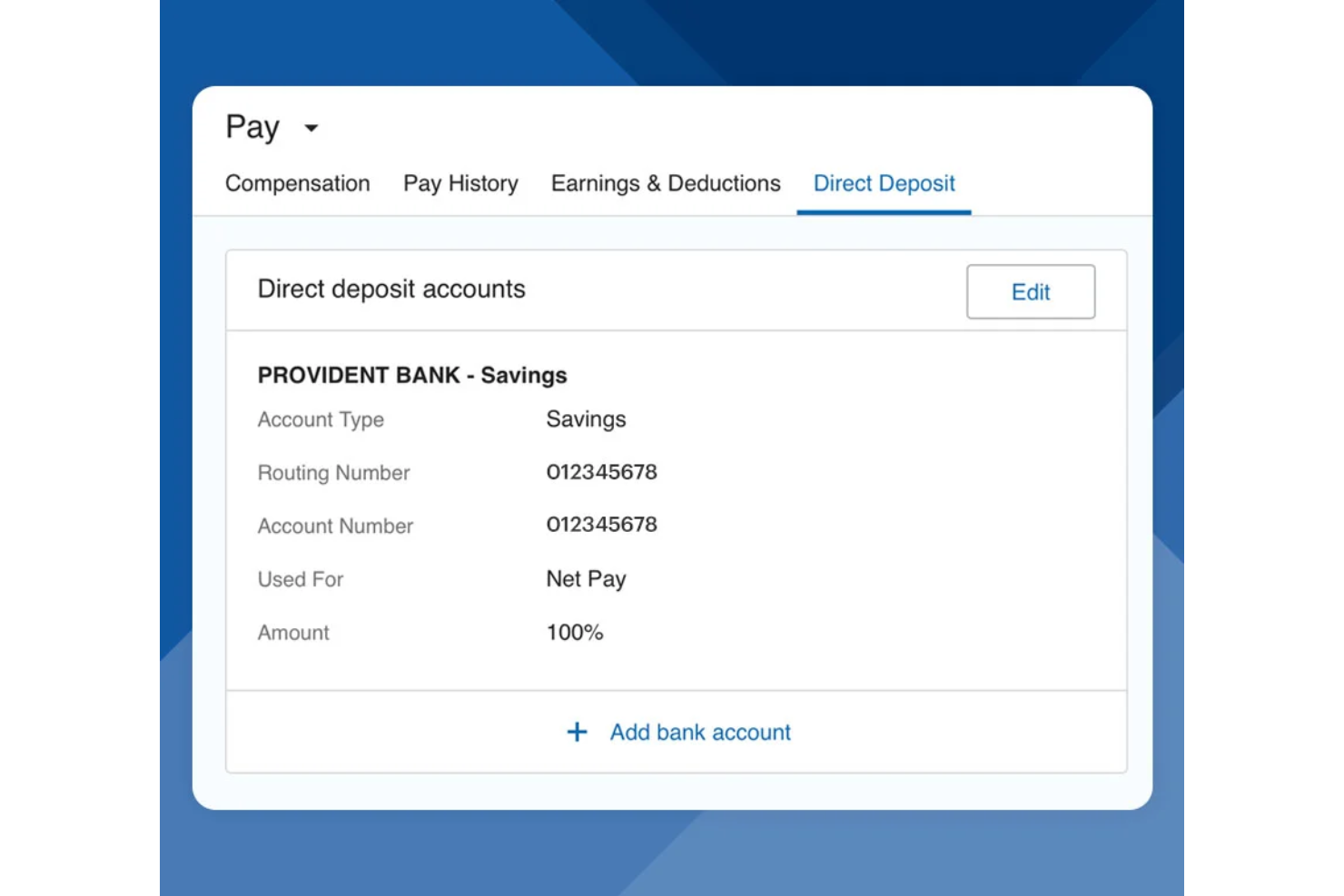Image resolution: width=1344 pixels, height=896 pixels.
Task: Open the Pay History tab
Action: point(460,183)
